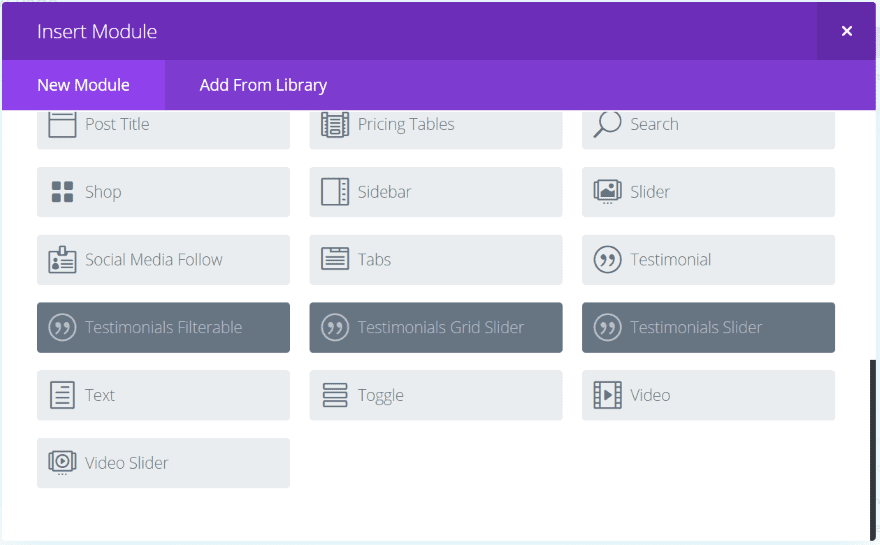The width and height of the screenshot is (880, 545).
Task: Insert the Text module
Action: [163, 395]
